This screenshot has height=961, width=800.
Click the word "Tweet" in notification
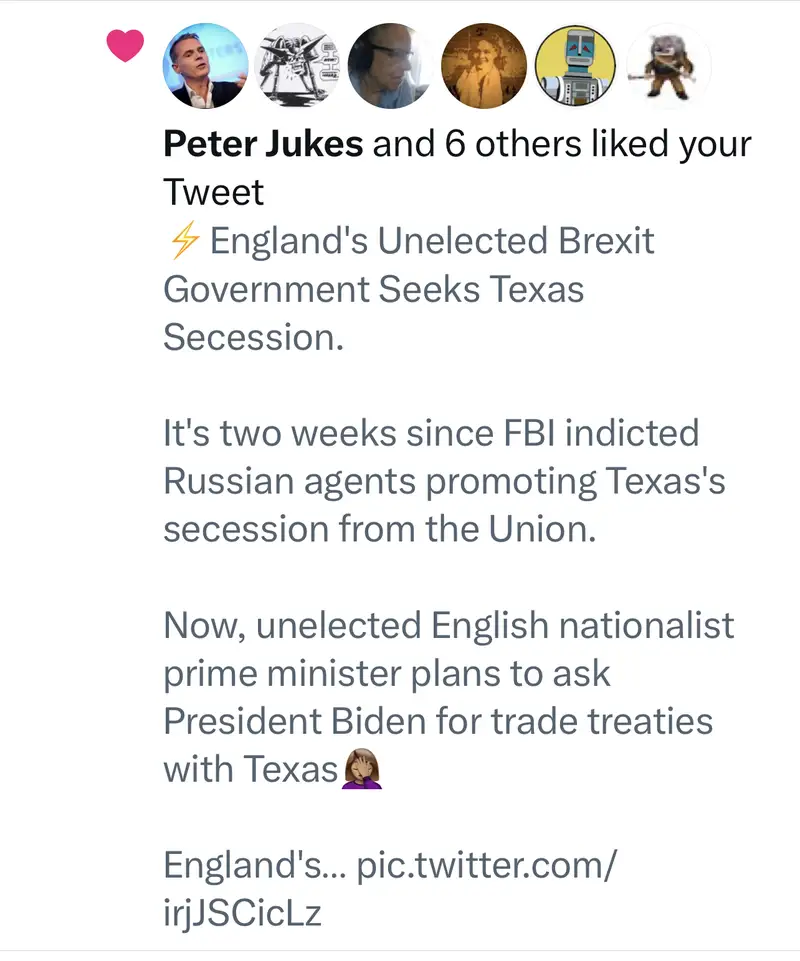coord(213,192)
